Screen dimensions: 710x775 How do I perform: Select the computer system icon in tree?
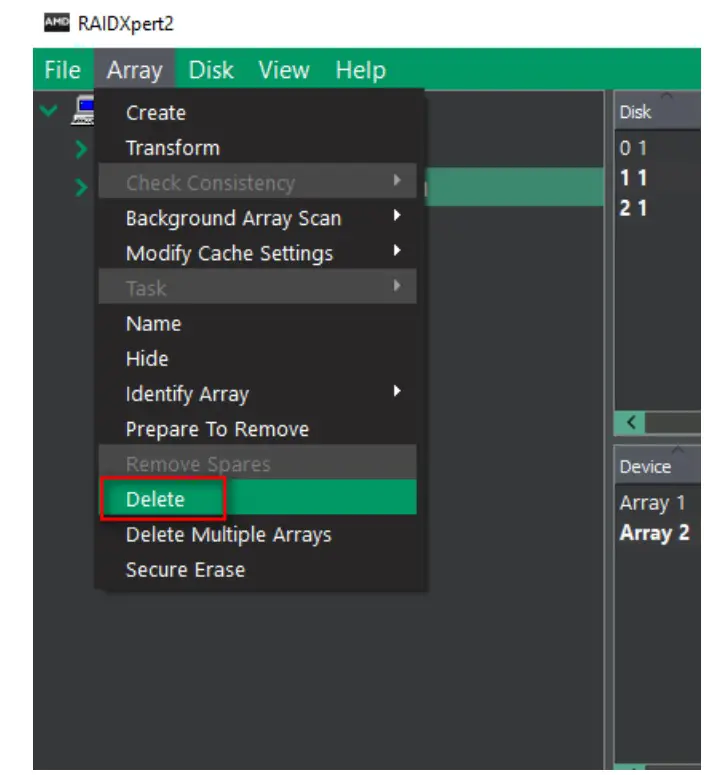[x=83, y=110]
